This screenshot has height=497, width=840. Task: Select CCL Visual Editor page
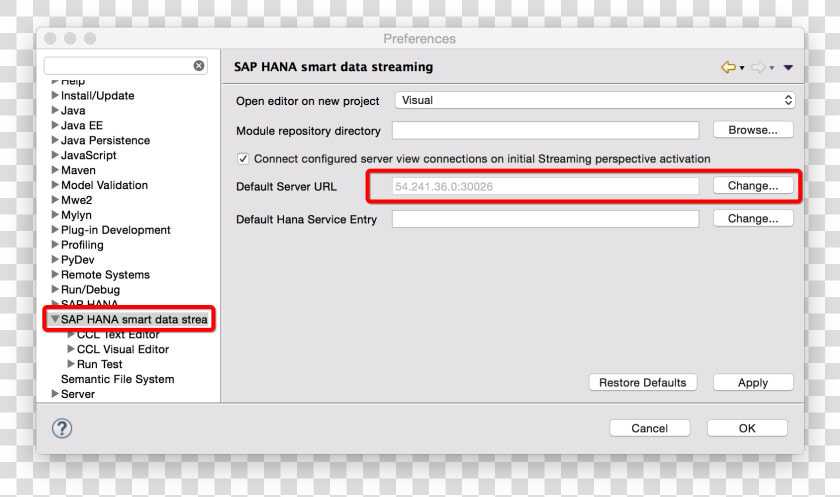(x=123, y=349)
